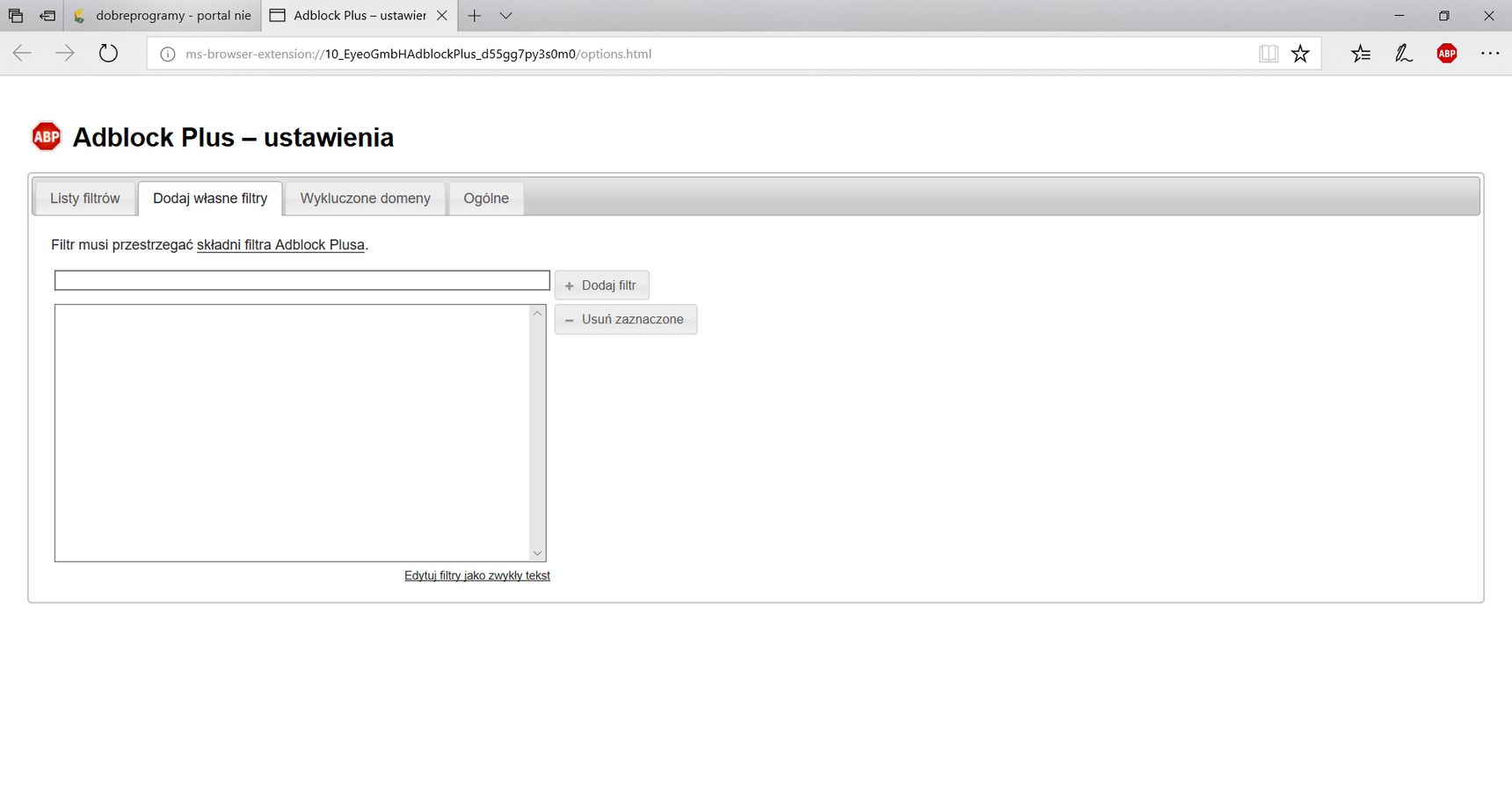Show site information icon in address bar

[x=167, y=54]
